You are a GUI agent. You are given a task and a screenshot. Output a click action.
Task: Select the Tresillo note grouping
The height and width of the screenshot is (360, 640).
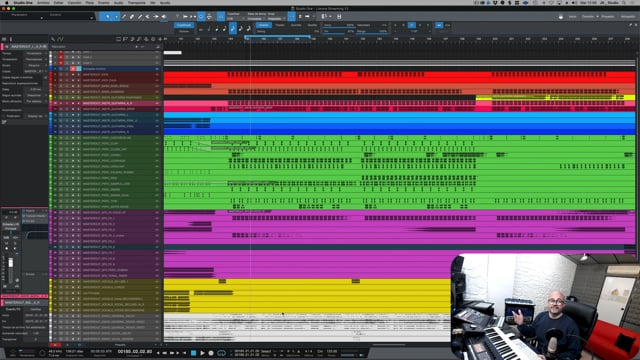click(x=280, y=25)
